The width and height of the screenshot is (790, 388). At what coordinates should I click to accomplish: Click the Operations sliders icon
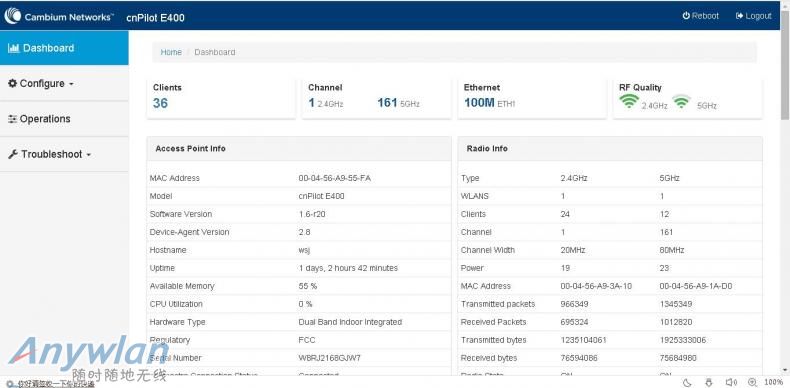click(x=13, y=119)
